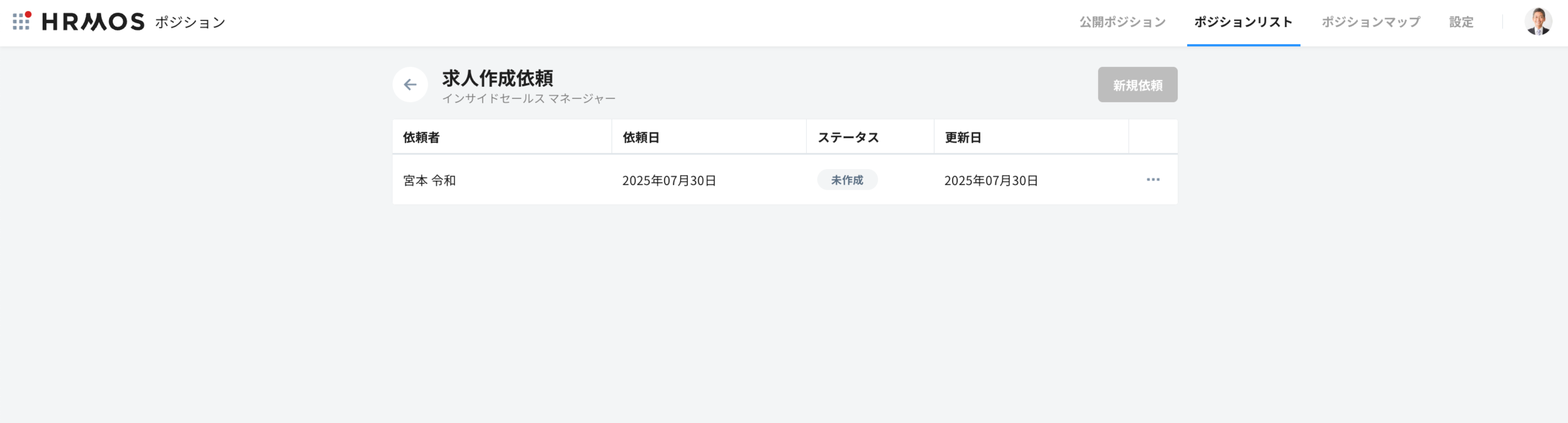This screenshot has height=423, width=1568.
Task: Select requester 宮本 令和 in the row
Action: [429, 180]
